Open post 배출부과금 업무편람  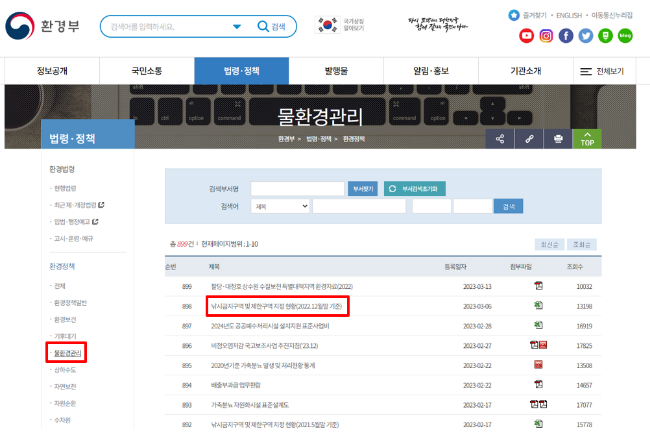pyautogui.click(x=235, y=385)
